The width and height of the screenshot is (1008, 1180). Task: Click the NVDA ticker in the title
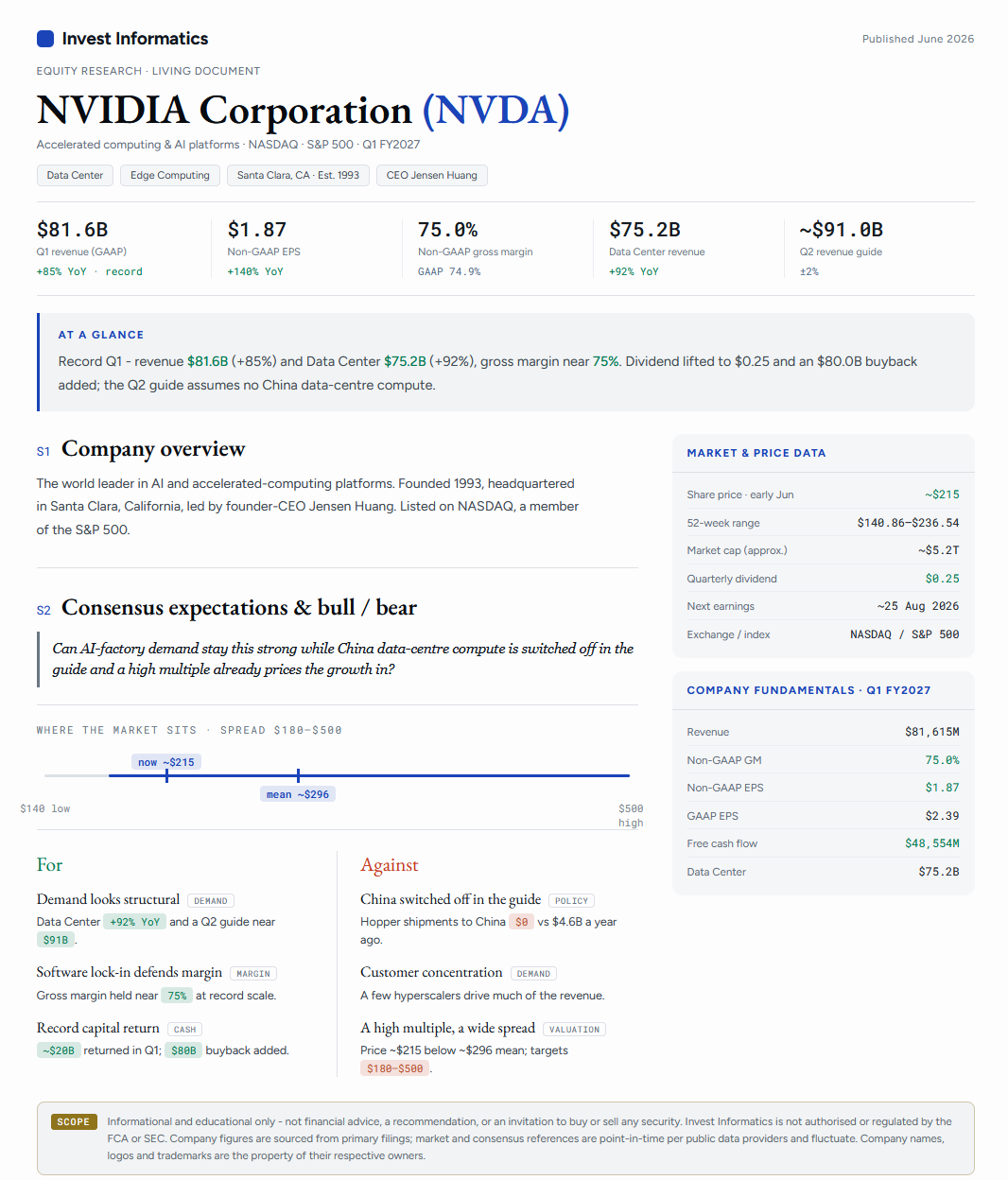click(495, 111)
